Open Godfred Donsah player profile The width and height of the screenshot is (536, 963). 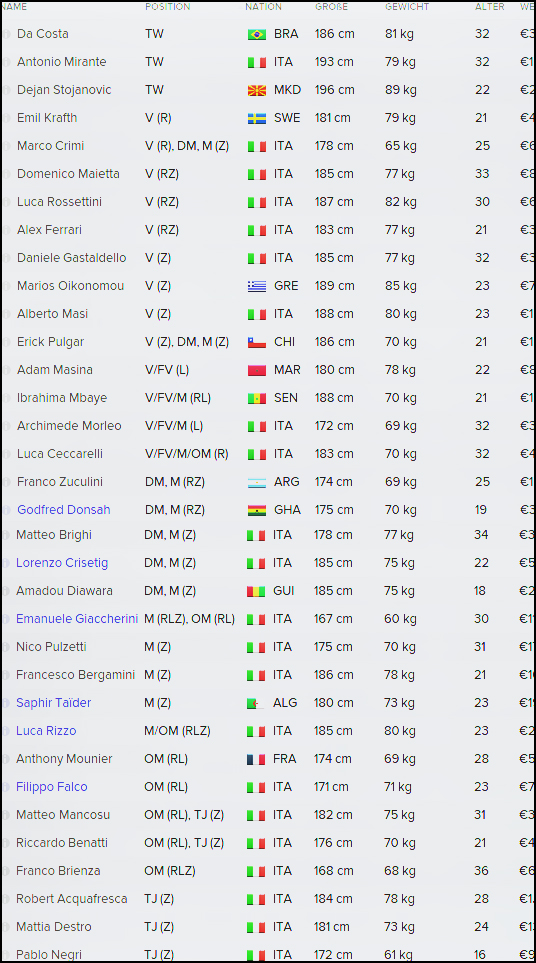pos(64,510)
